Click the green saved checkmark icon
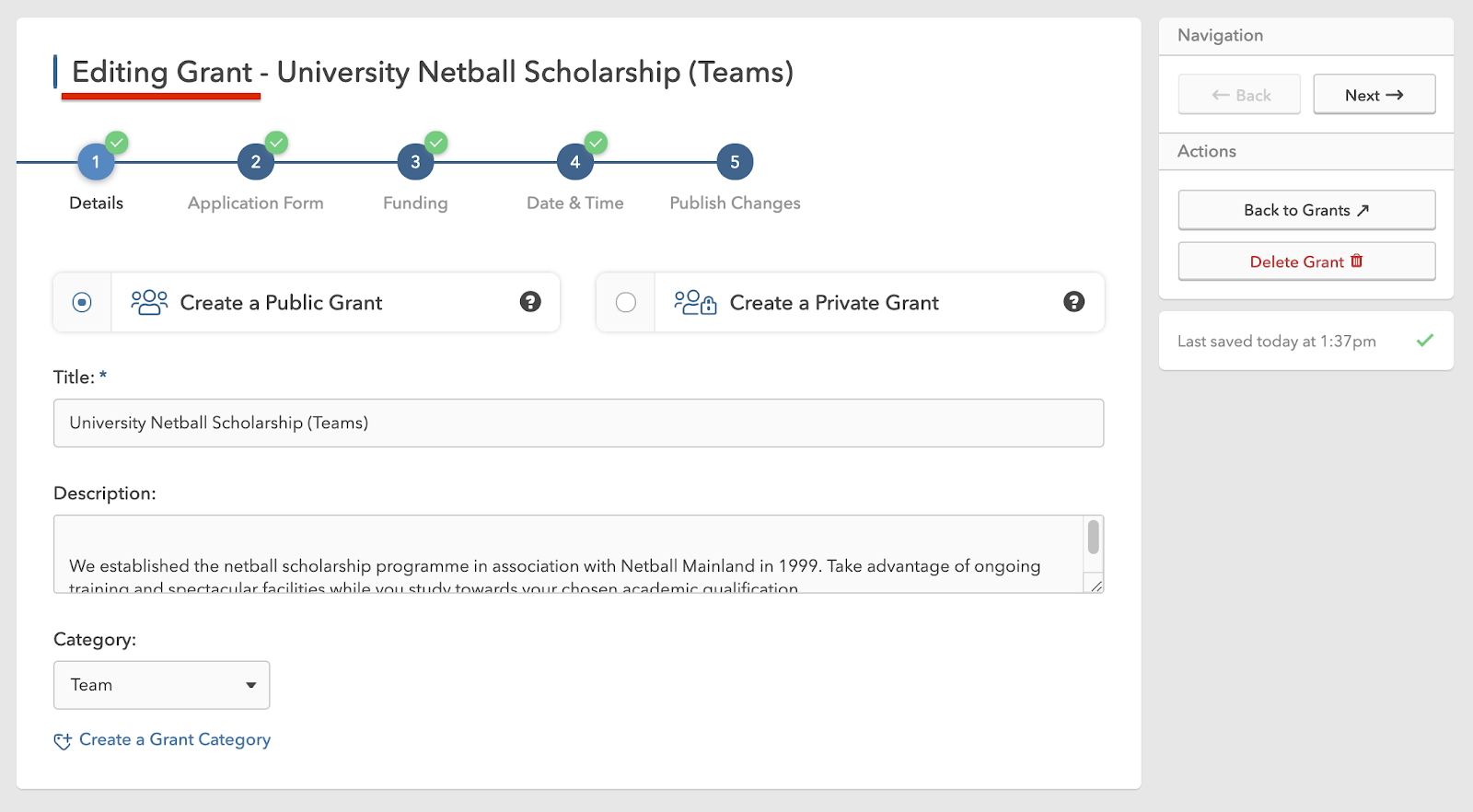 [1424, 341]
